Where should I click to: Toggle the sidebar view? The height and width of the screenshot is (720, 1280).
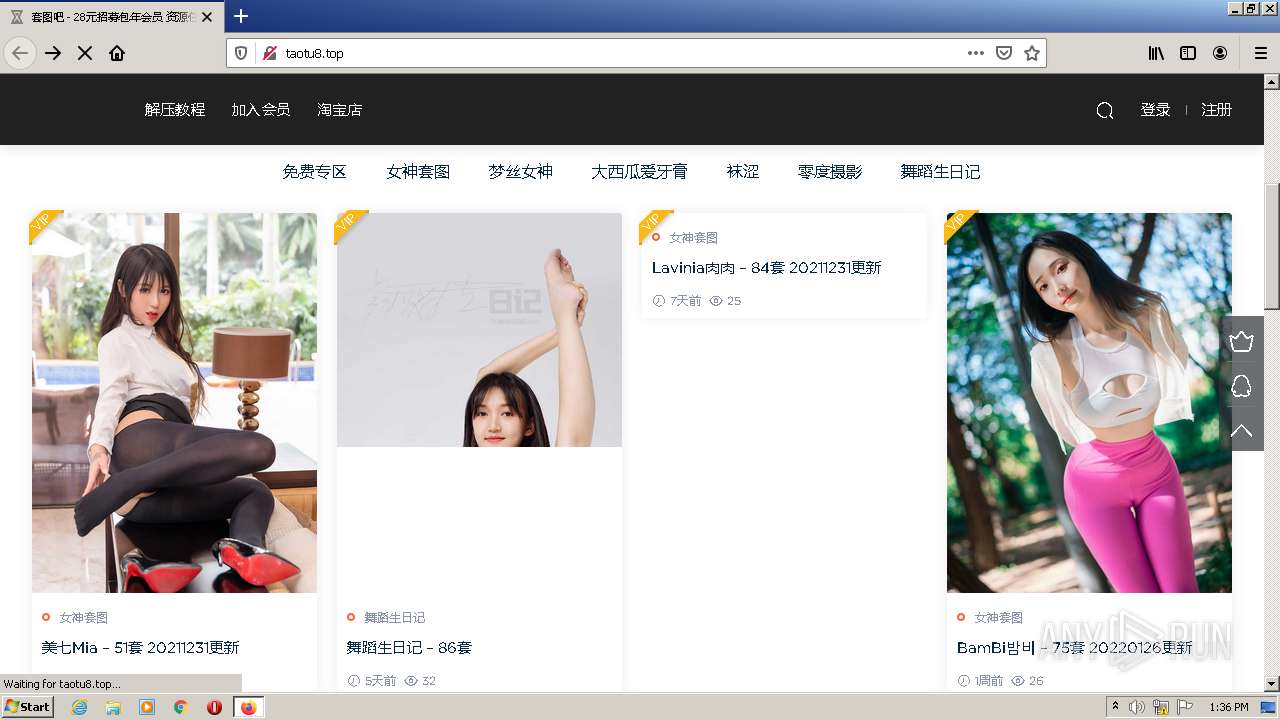(x=1188, y=53)
